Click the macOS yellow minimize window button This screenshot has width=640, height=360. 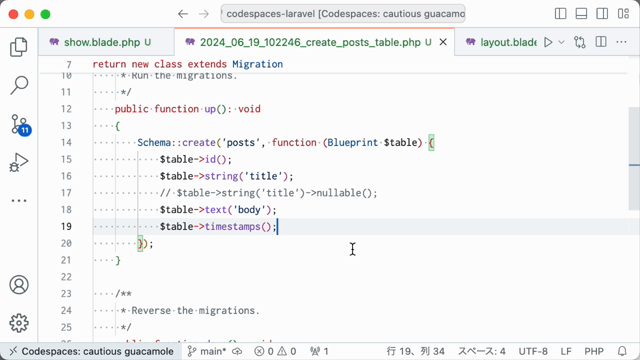(29, 14)
